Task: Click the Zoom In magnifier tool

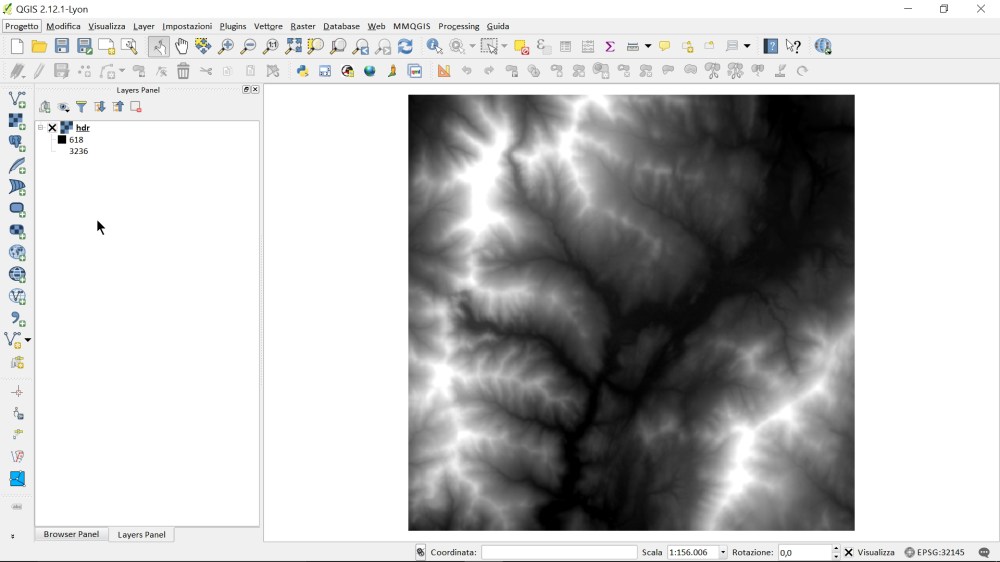Action: pos(226,46)
